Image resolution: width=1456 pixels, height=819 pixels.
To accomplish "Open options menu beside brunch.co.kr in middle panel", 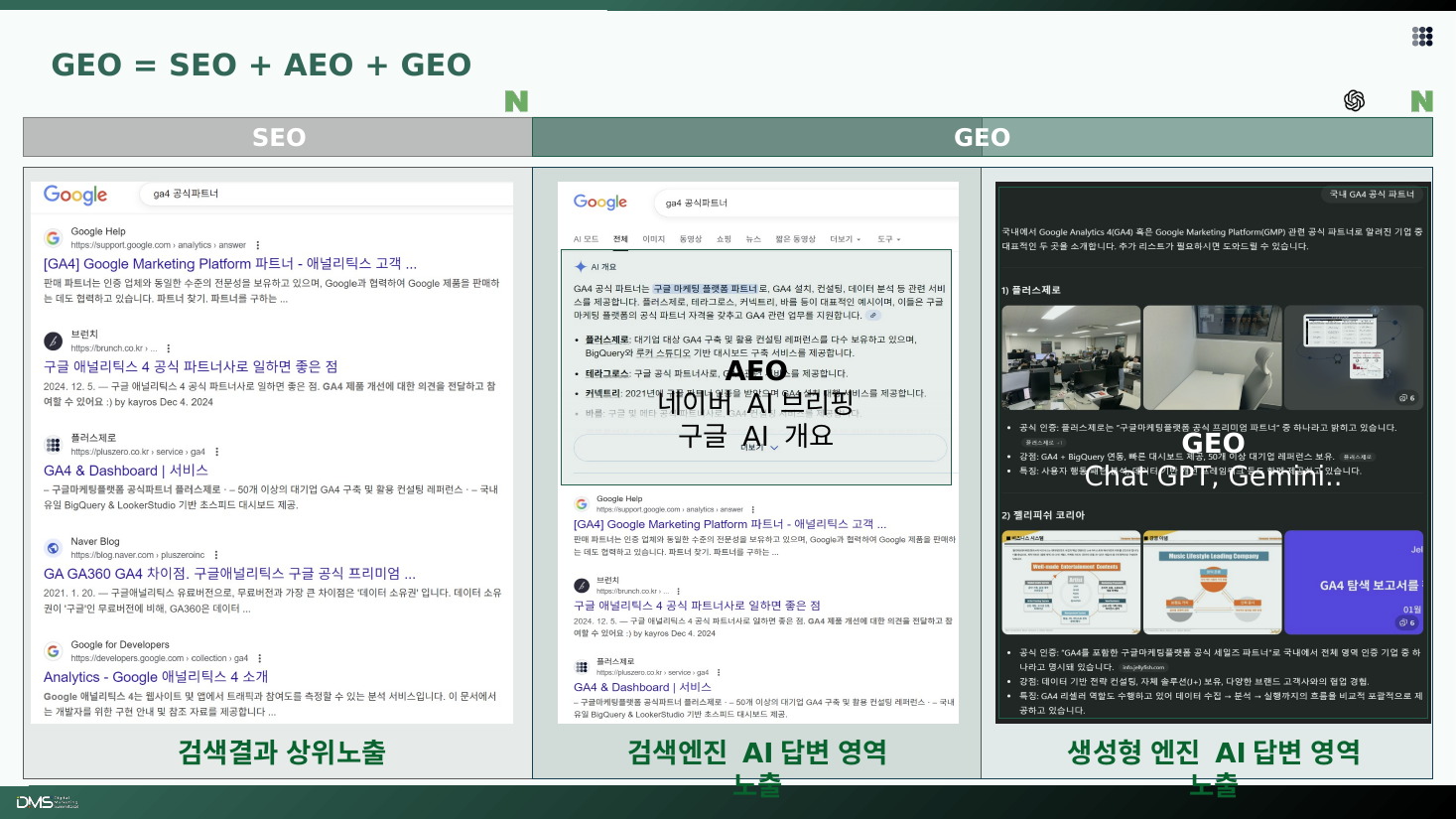I will [x=679, y=591].
